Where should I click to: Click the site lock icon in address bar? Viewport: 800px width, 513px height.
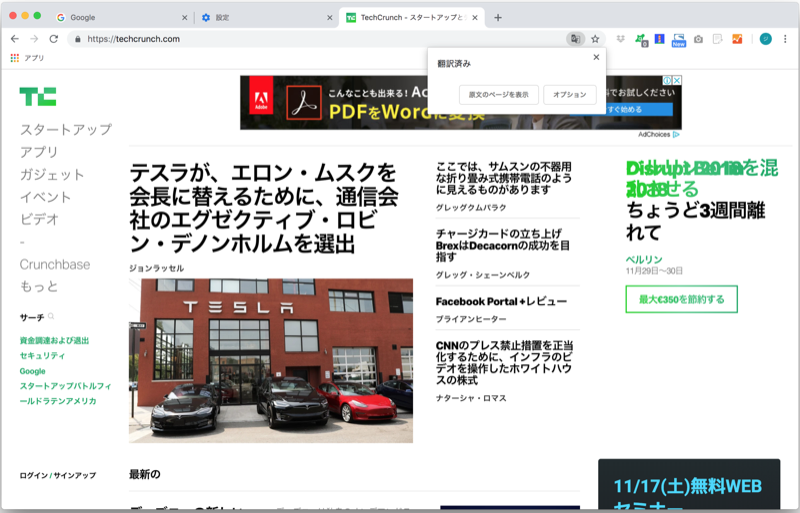pos(78,39)
